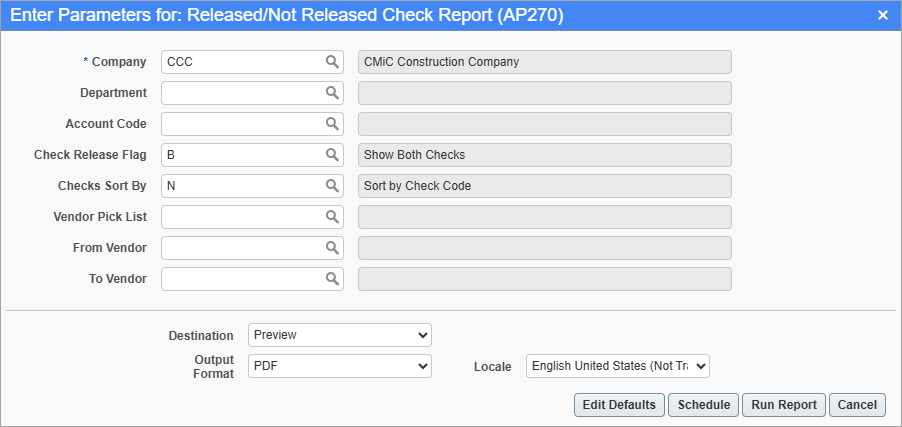Open lookup for From Vendor field
902x427 pixels.
[x=332, y=248]
